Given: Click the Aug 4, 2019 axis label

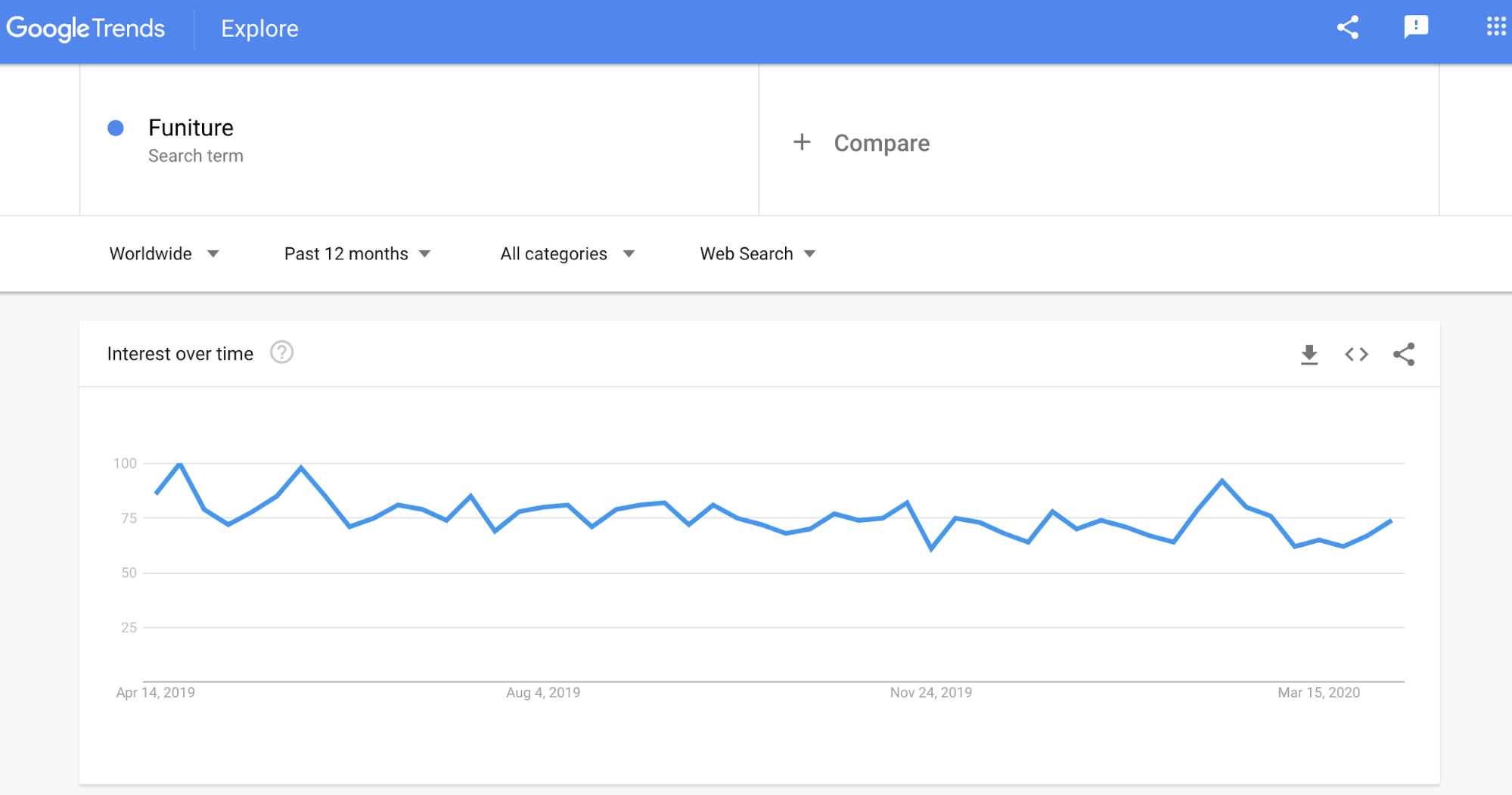Looking at the screenshot, I should 543,692.
